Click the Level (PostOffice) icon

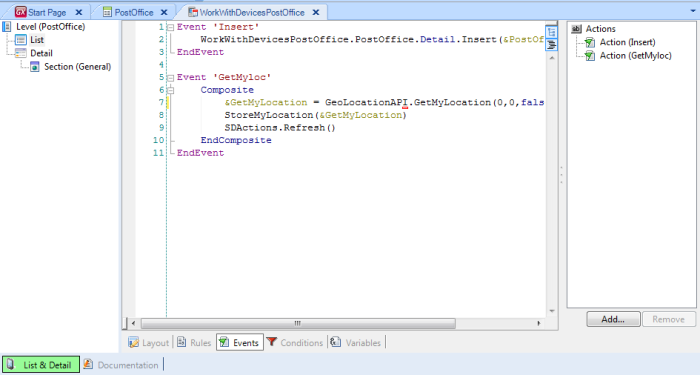pyautogui.click(x=7, y=27)
